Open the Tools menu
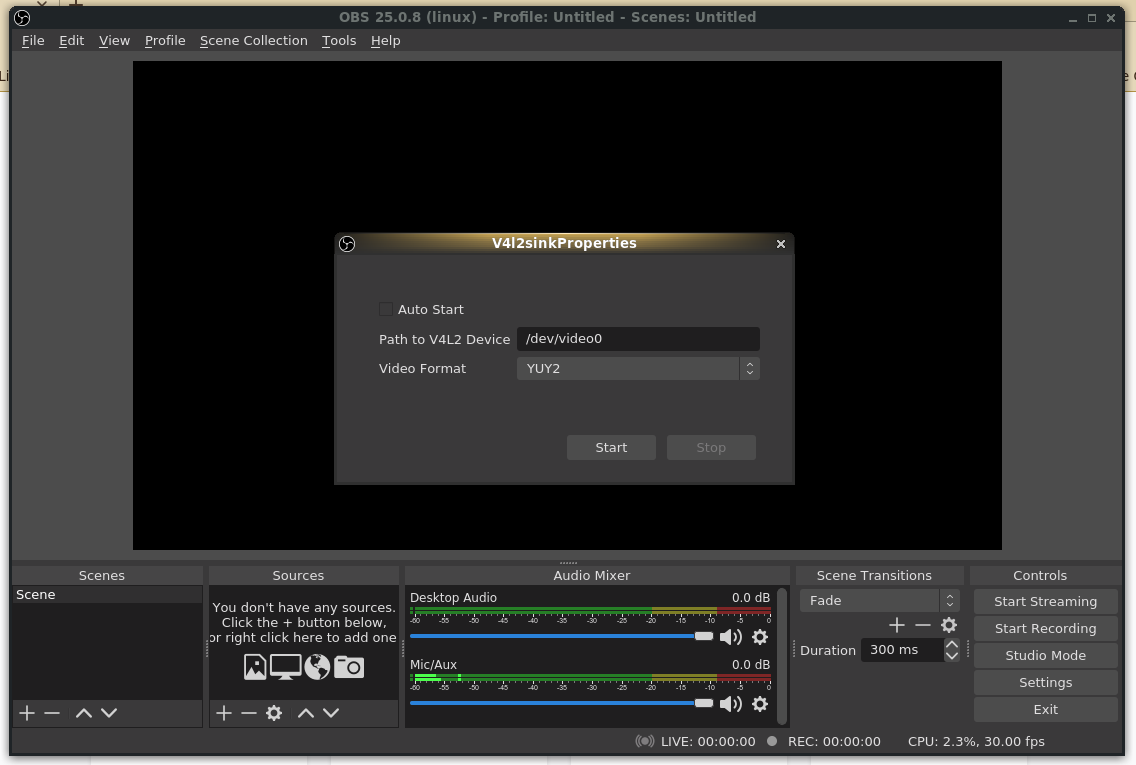 (x=339, y=41)
